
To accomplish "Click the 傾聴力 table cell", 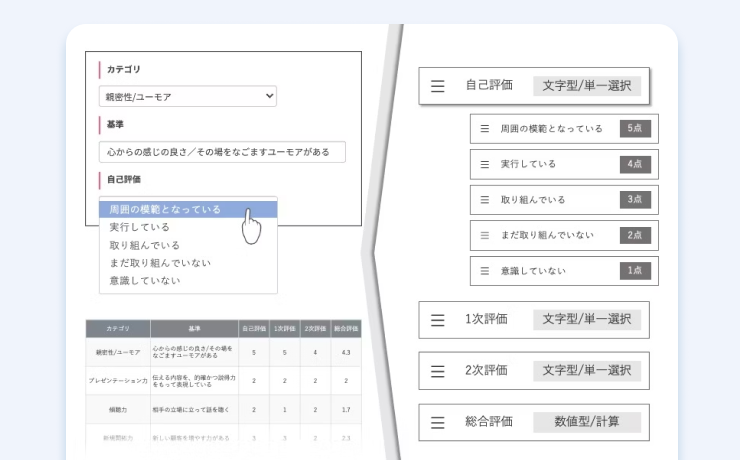I will [118, 410].
